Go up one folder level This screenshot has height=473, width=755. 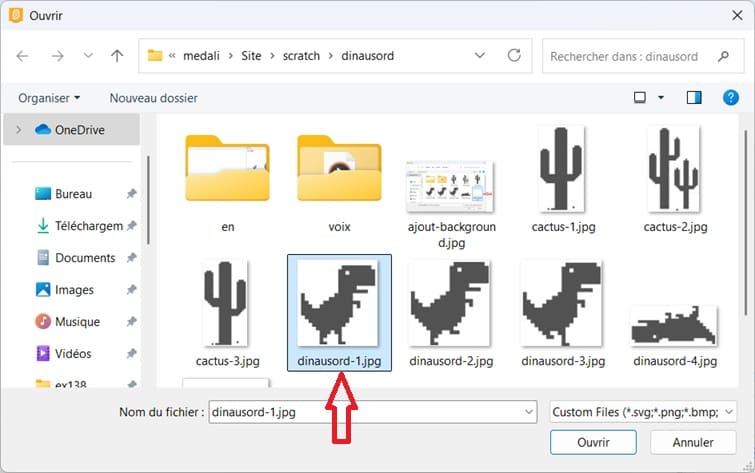point(117,56)
